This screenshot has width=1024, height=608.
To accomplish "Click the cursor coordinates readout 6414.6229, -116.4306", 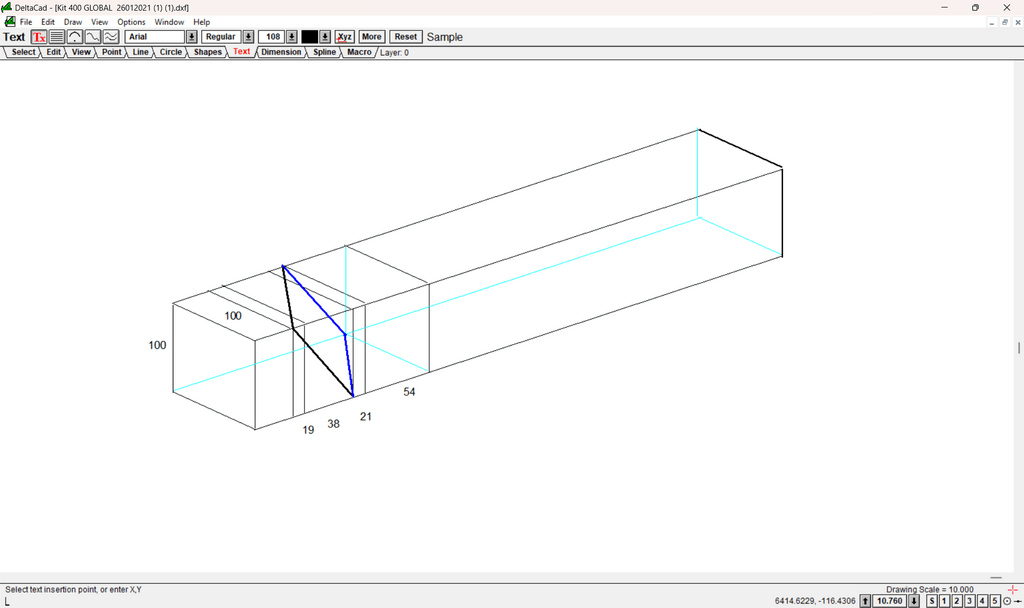I will point(815,601).
